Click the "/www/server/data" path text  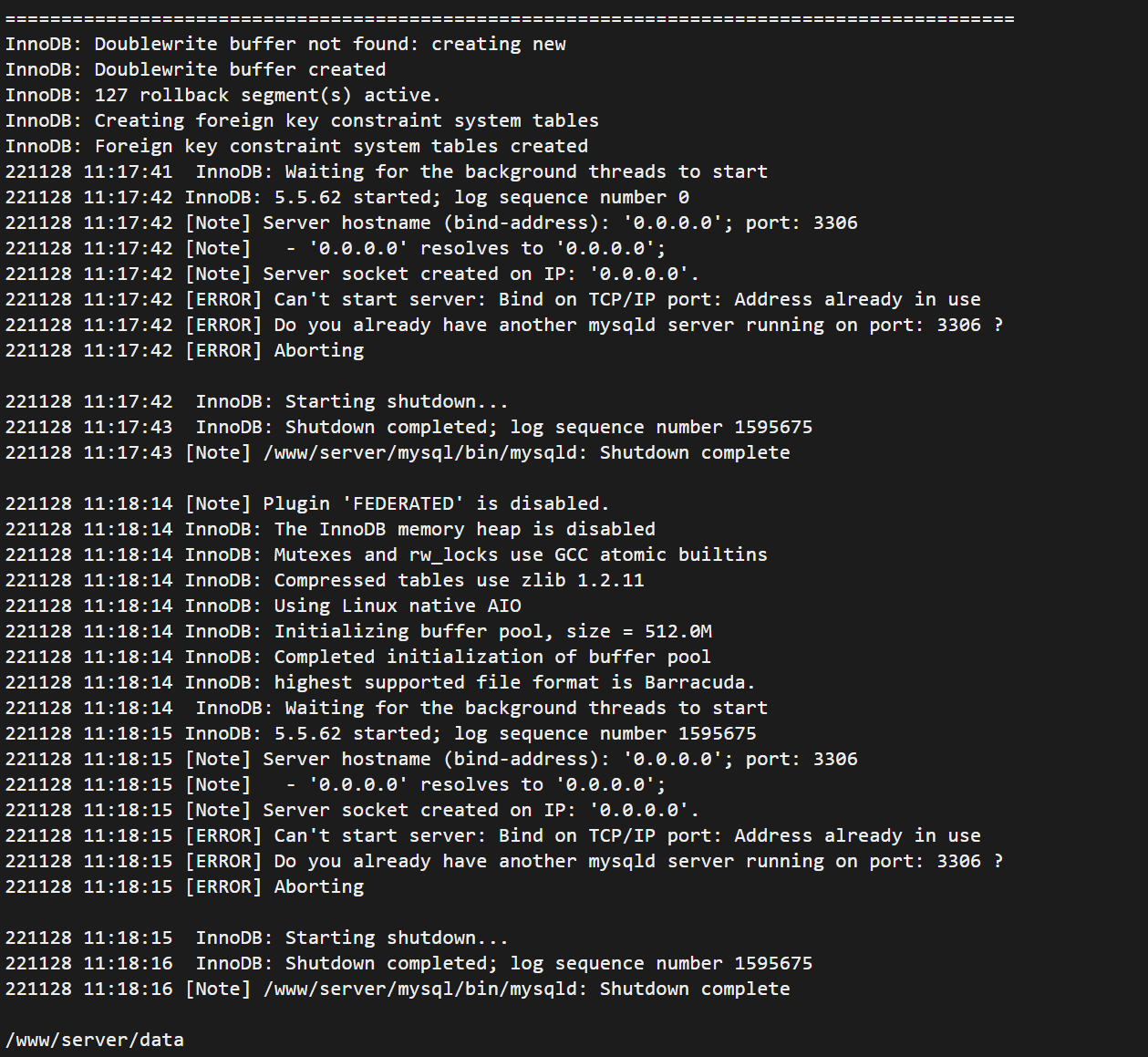(95, 1040)
